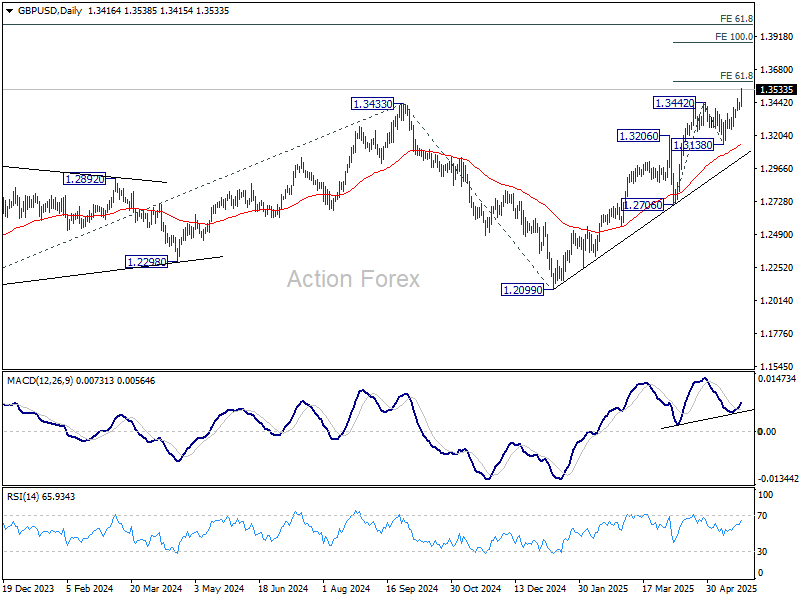This screenshot has width=800, height=600.
Task: Click the 30 Apr 2025 date marker
Action: [x=730, y=590]
